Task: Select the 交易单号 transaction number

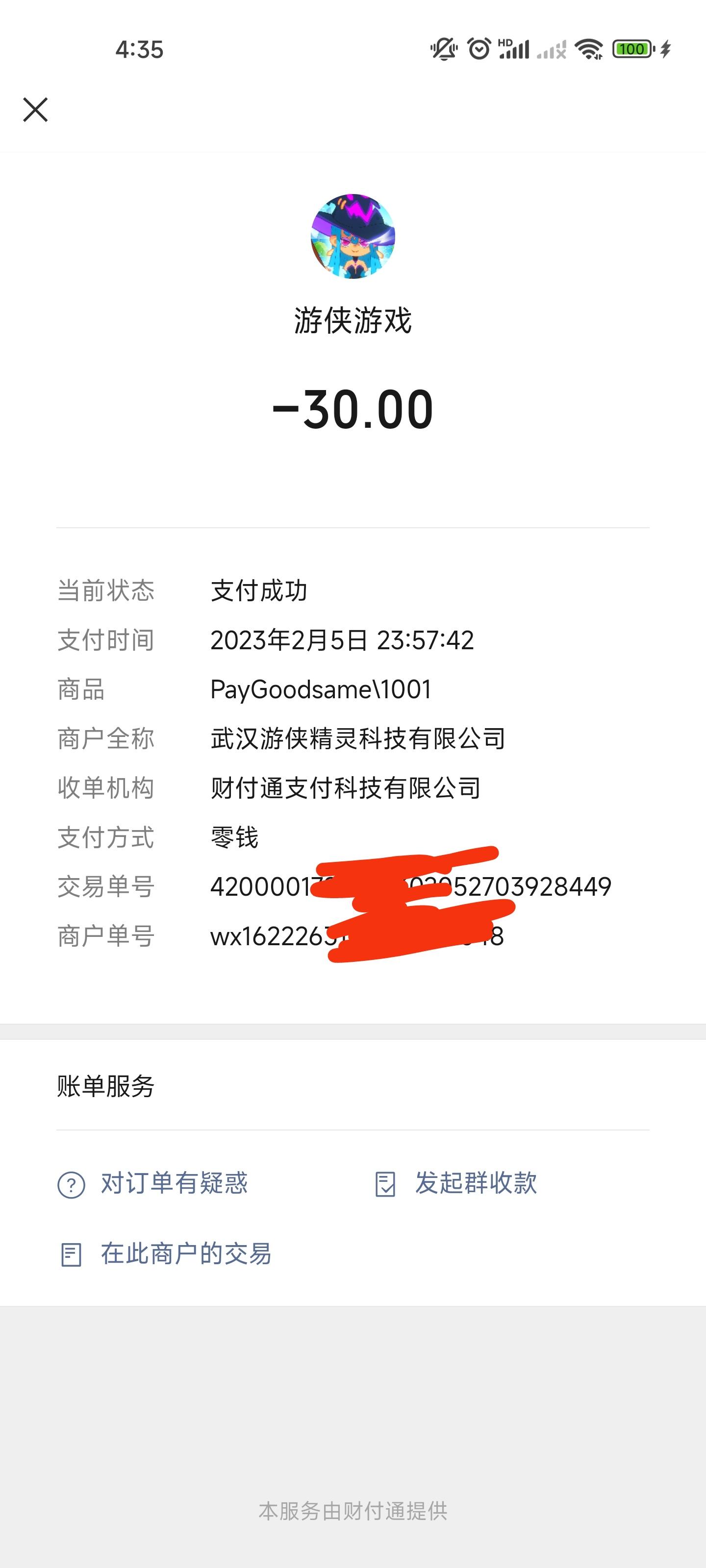Action: 410,887
